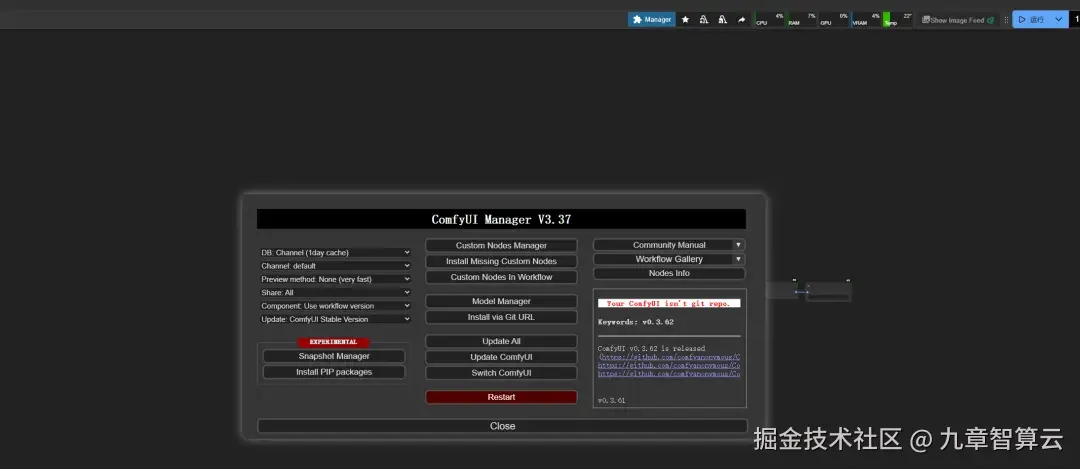Viewport: 1080px width, 469px height.
Task: Click the first unload models icon after the star
Action: point(704,20)
